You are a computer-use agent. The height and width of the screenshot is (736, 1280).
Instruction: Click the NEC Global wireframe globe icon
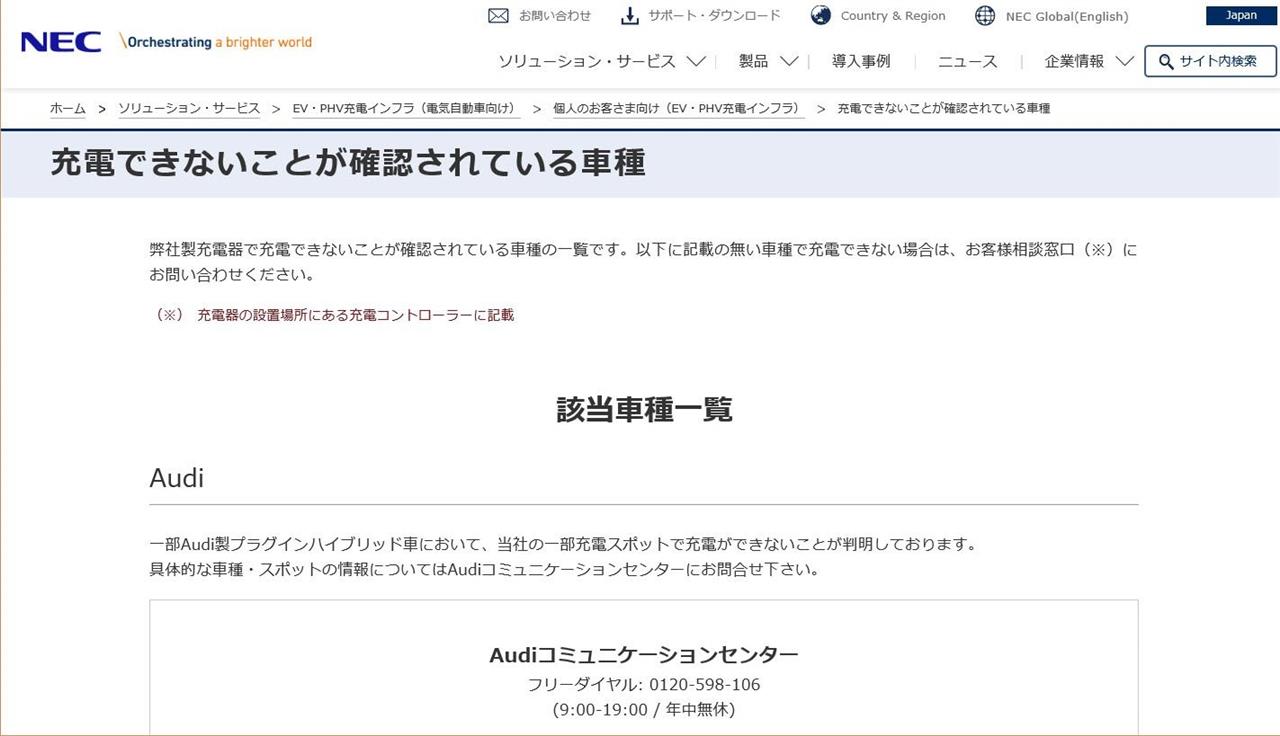pos(985,15)
